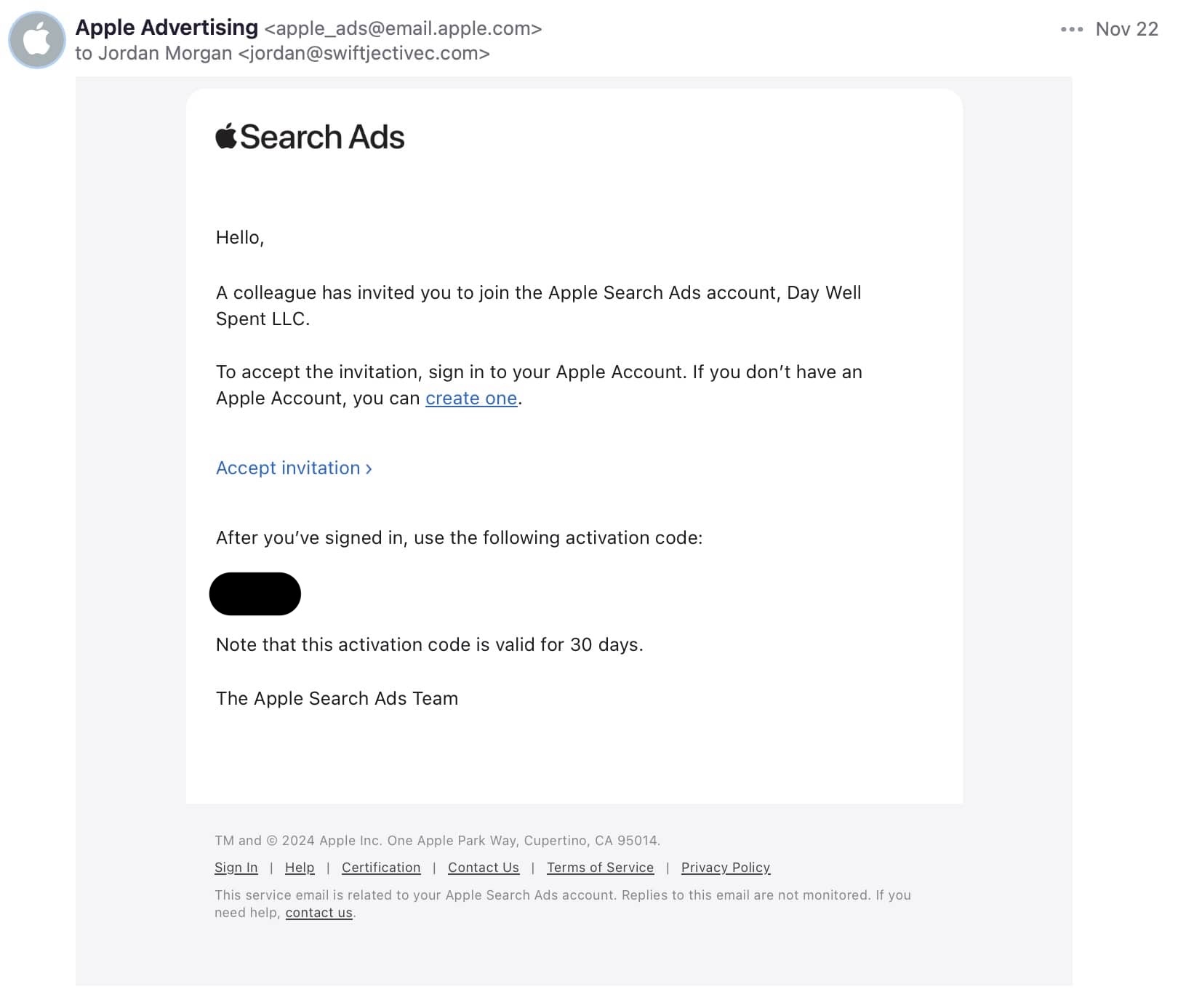View the Terms of Service link

pos(600,868)
